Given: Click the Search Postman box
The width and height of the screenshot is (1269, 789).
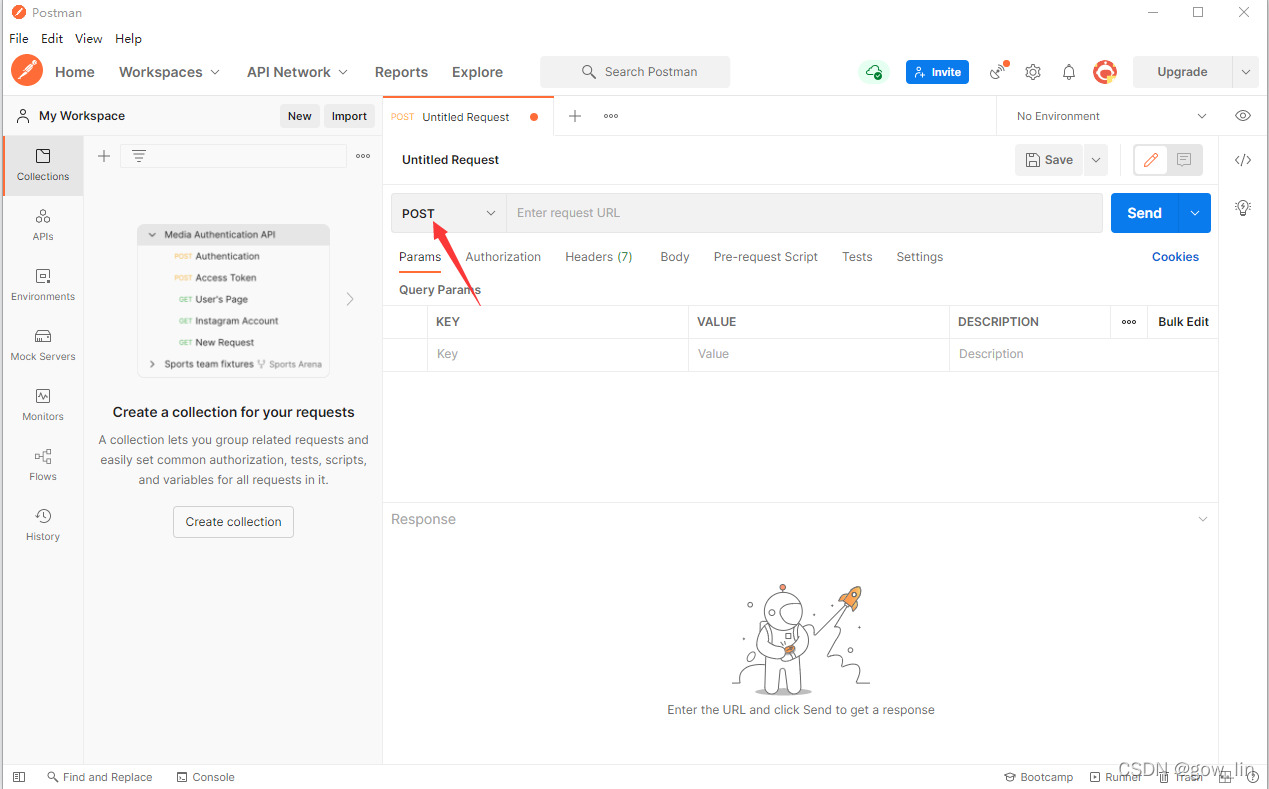Looking at the screenshot, I should 635,72.
